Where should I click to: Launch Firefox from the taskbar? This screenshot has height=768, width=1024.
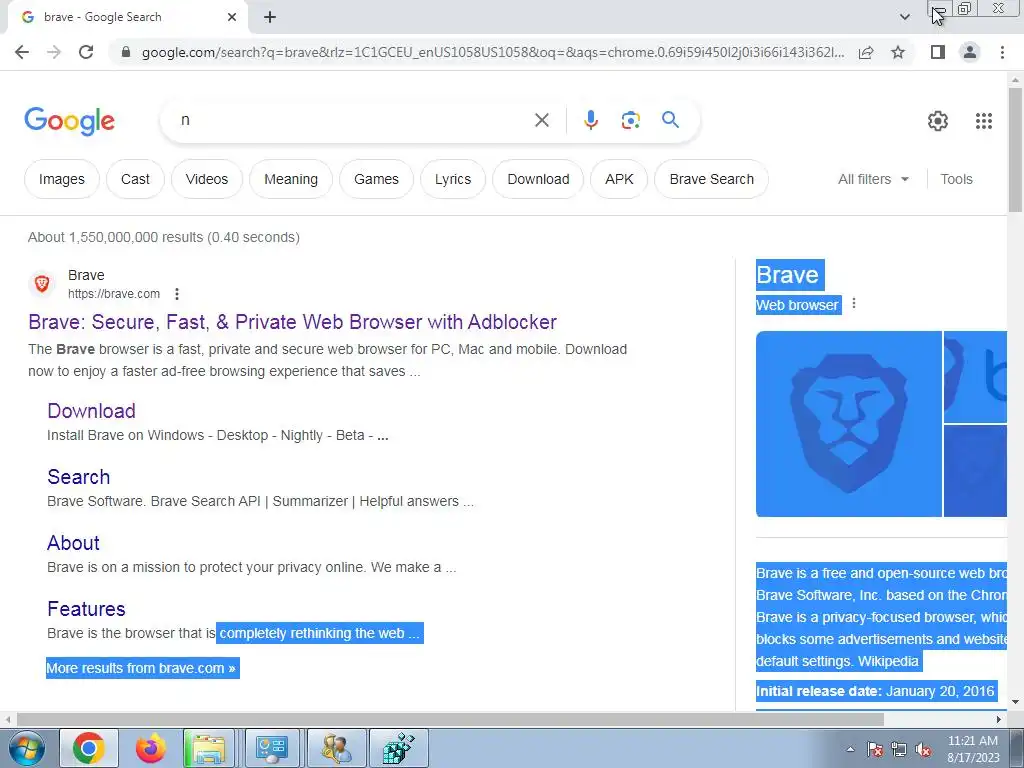tap(150, 748)
